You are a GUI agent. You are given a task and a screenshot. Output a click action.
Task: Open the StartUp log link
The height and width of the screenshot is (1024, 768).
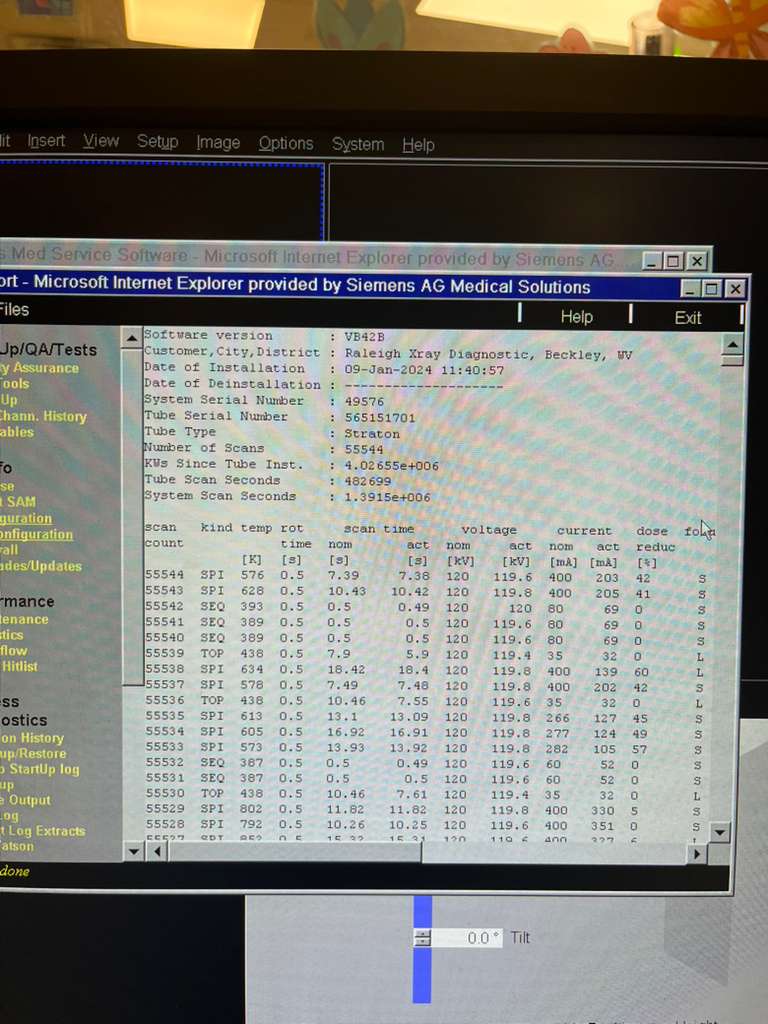pyautogui.click(x=39, y=769)
